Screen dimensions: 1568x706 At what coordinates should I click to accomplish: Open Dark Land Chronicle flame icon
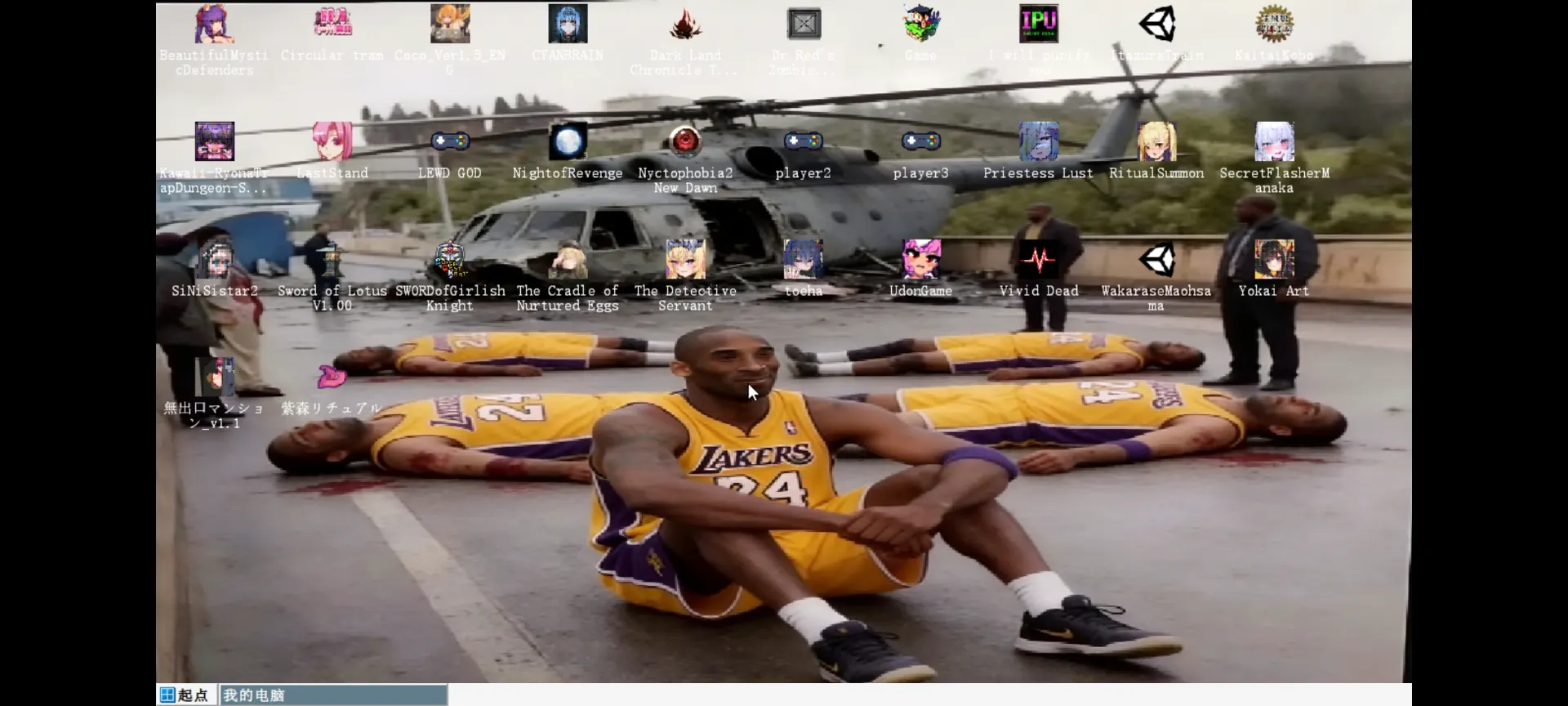(685, 25)
